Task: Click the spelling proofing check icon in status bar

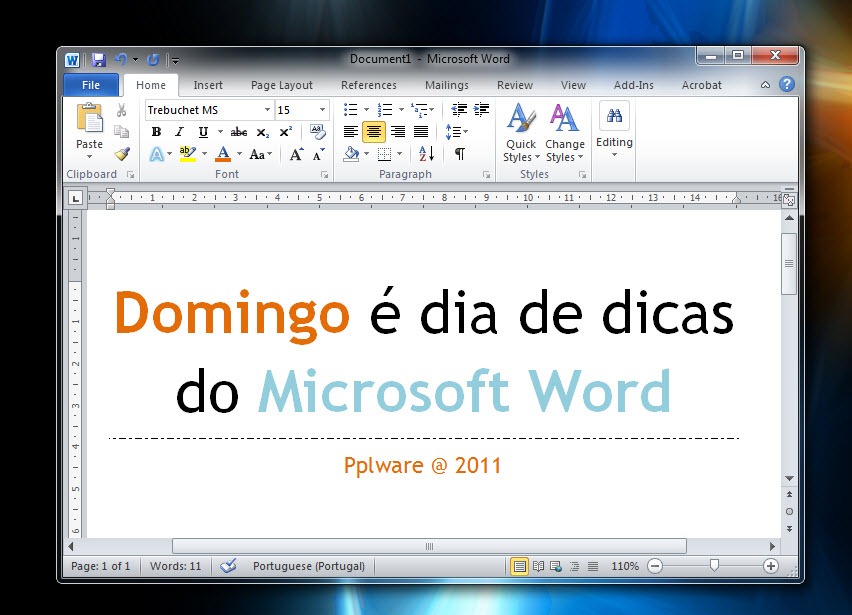Action: tap(228, 566)
